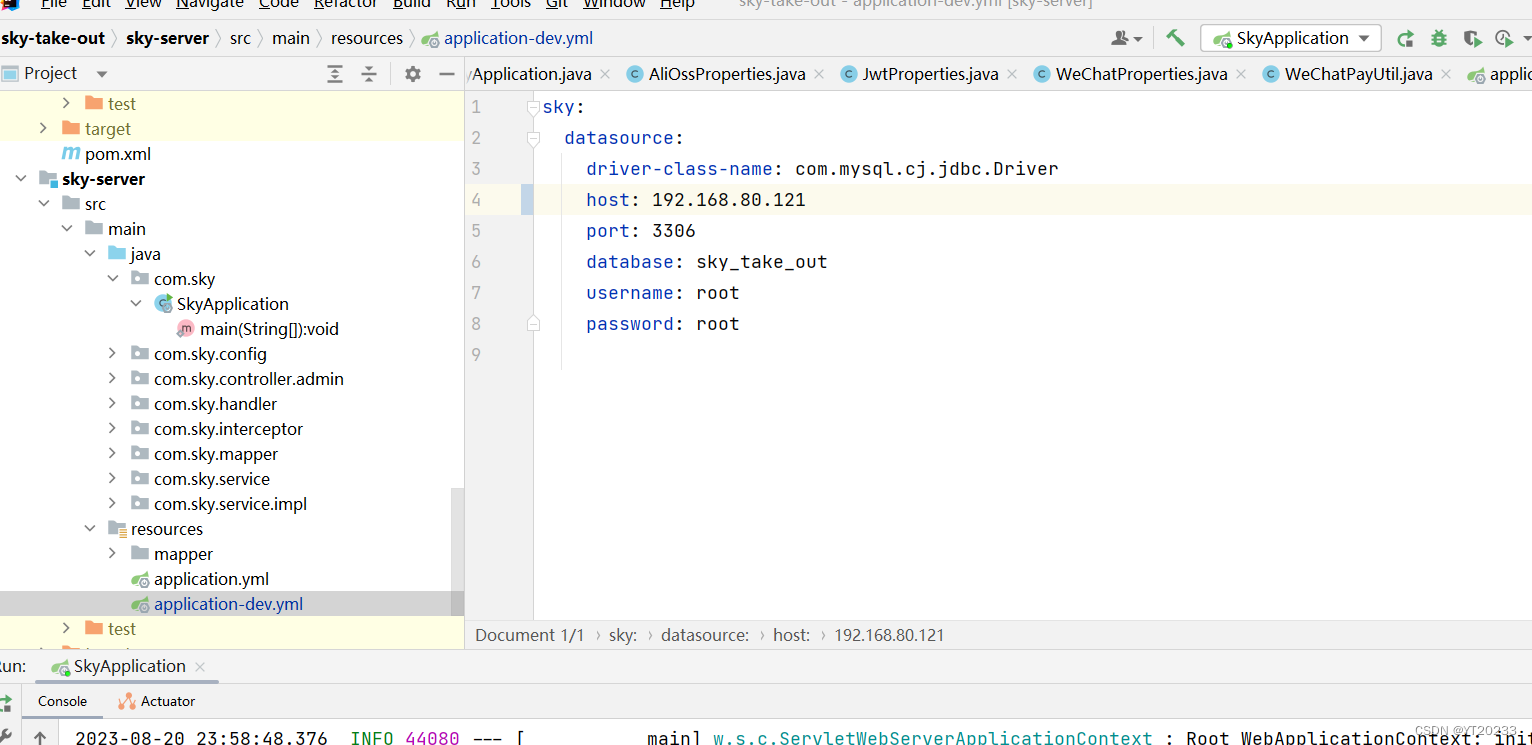This screenshot has width=1532, height=745.
Task: Click the port value 3306
Action: coord(674,231)
